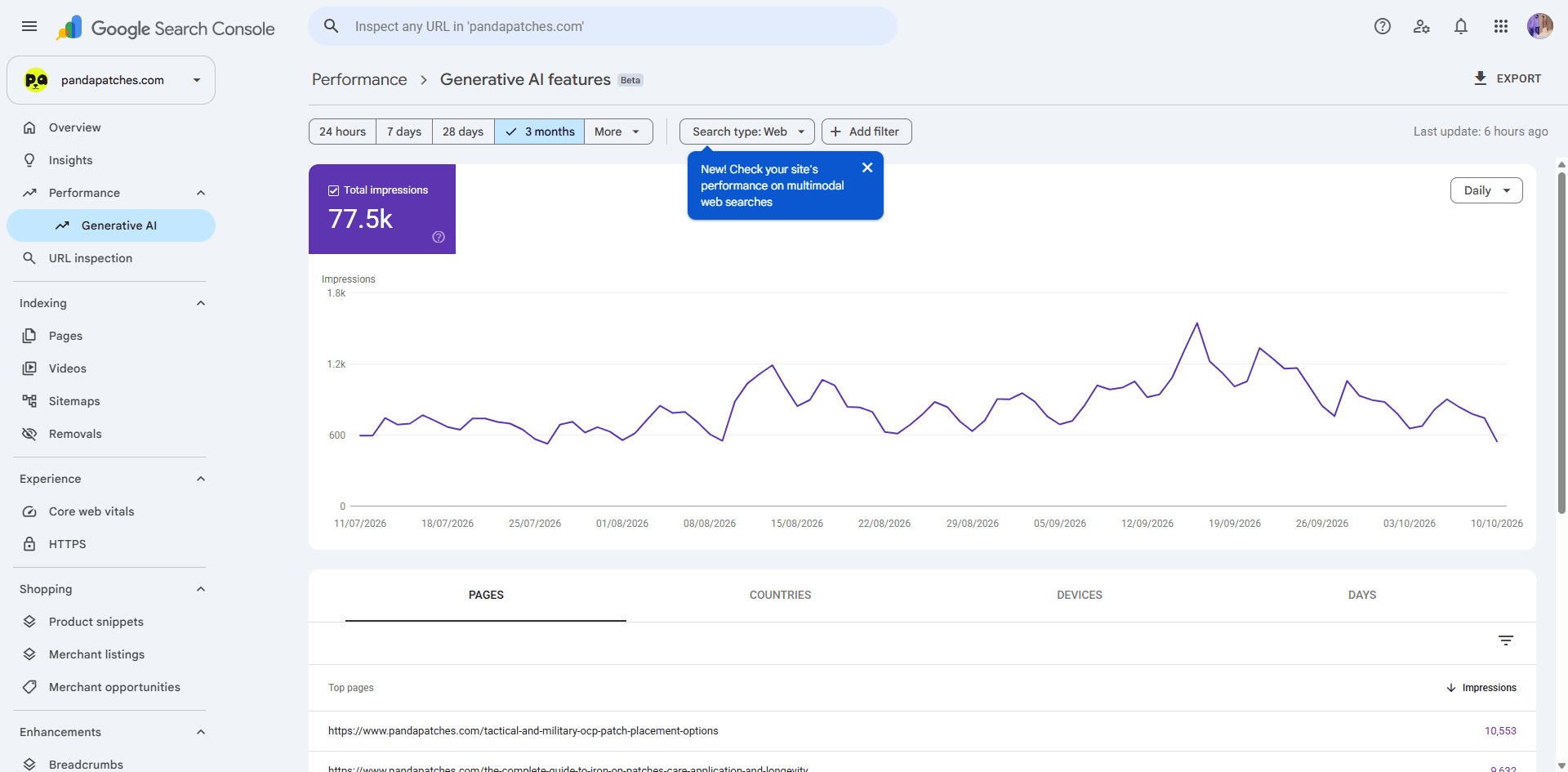Screen dimensions: 1568x772
Task: Click the Product snippets layers icon
Action: coord(29,622)
